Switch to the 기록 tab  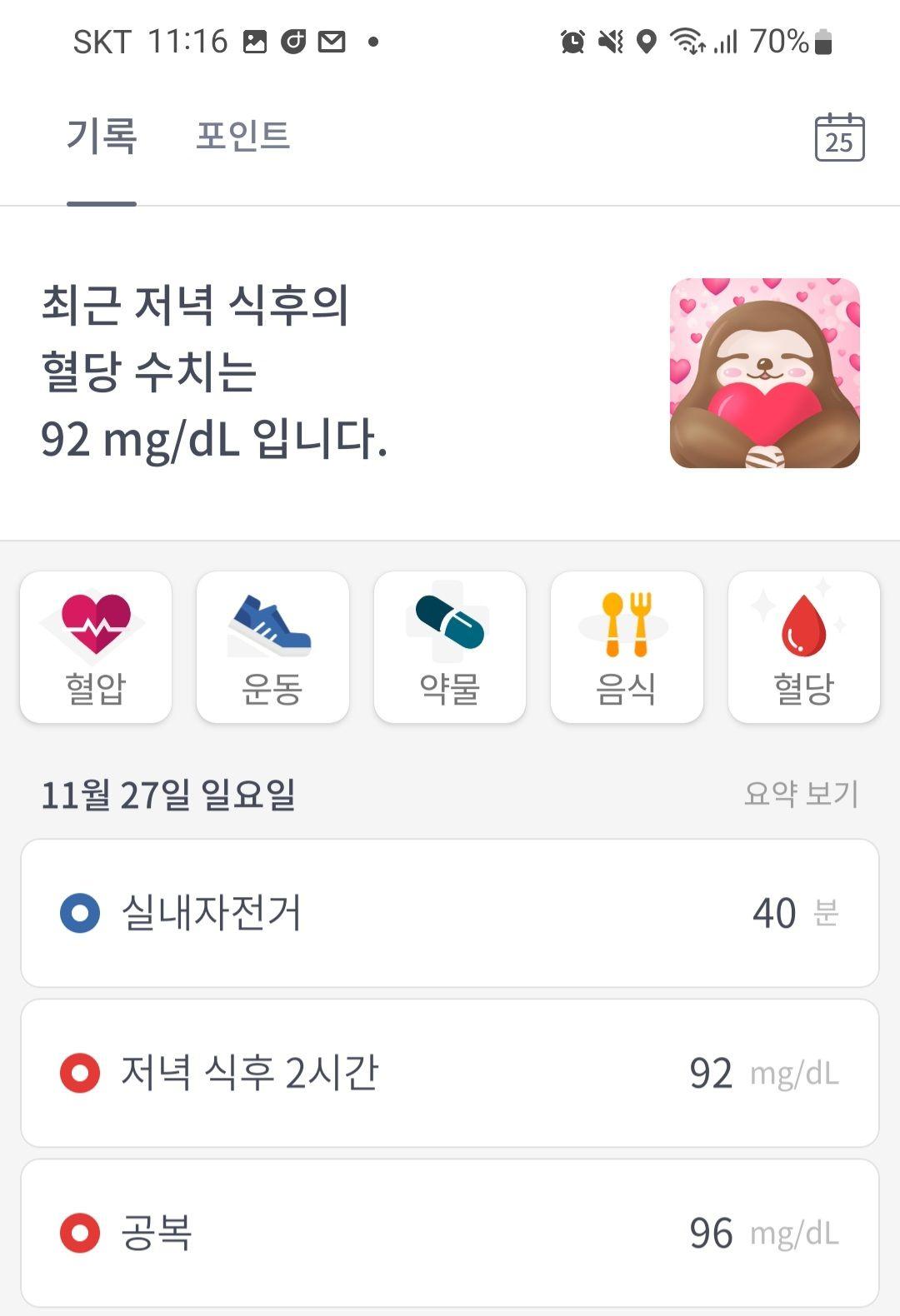tap(102, 136)
